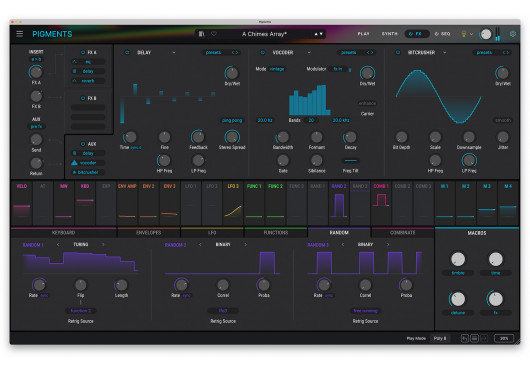
Task: Open the FUNCTIONS modulation tab
Action: [x=275, y=233]
